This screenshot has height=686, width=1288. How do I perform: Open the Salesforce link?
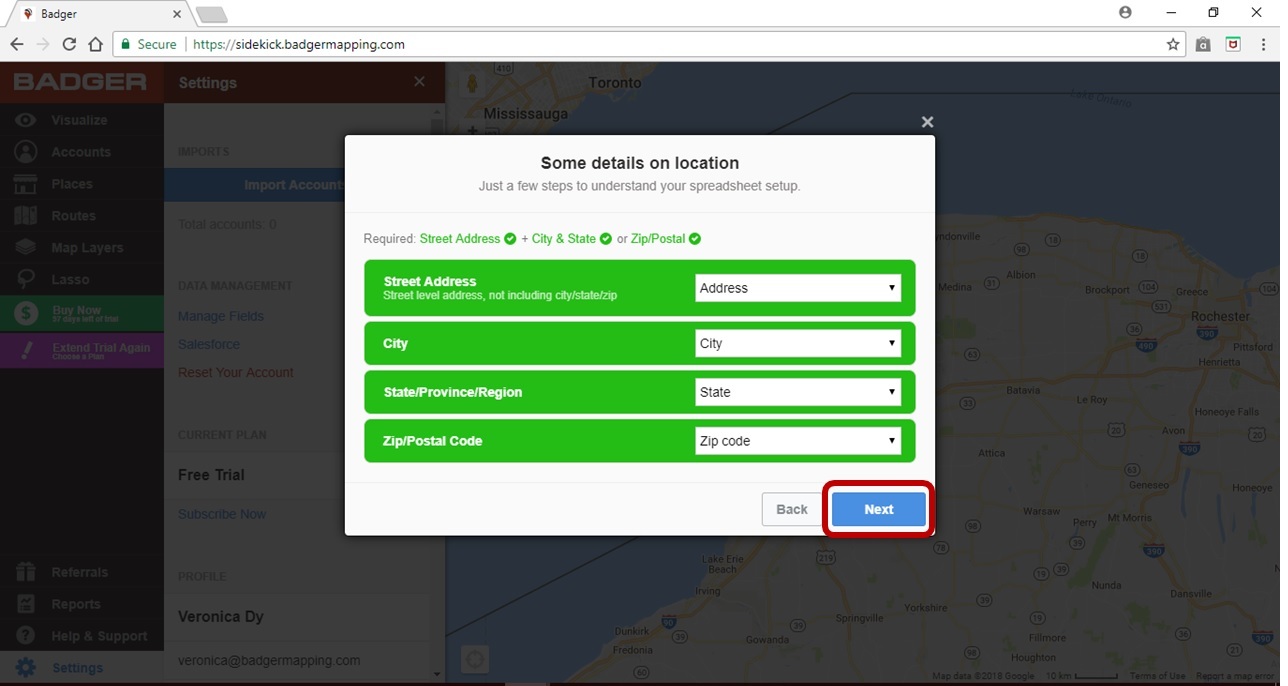(x=209, y=344)
